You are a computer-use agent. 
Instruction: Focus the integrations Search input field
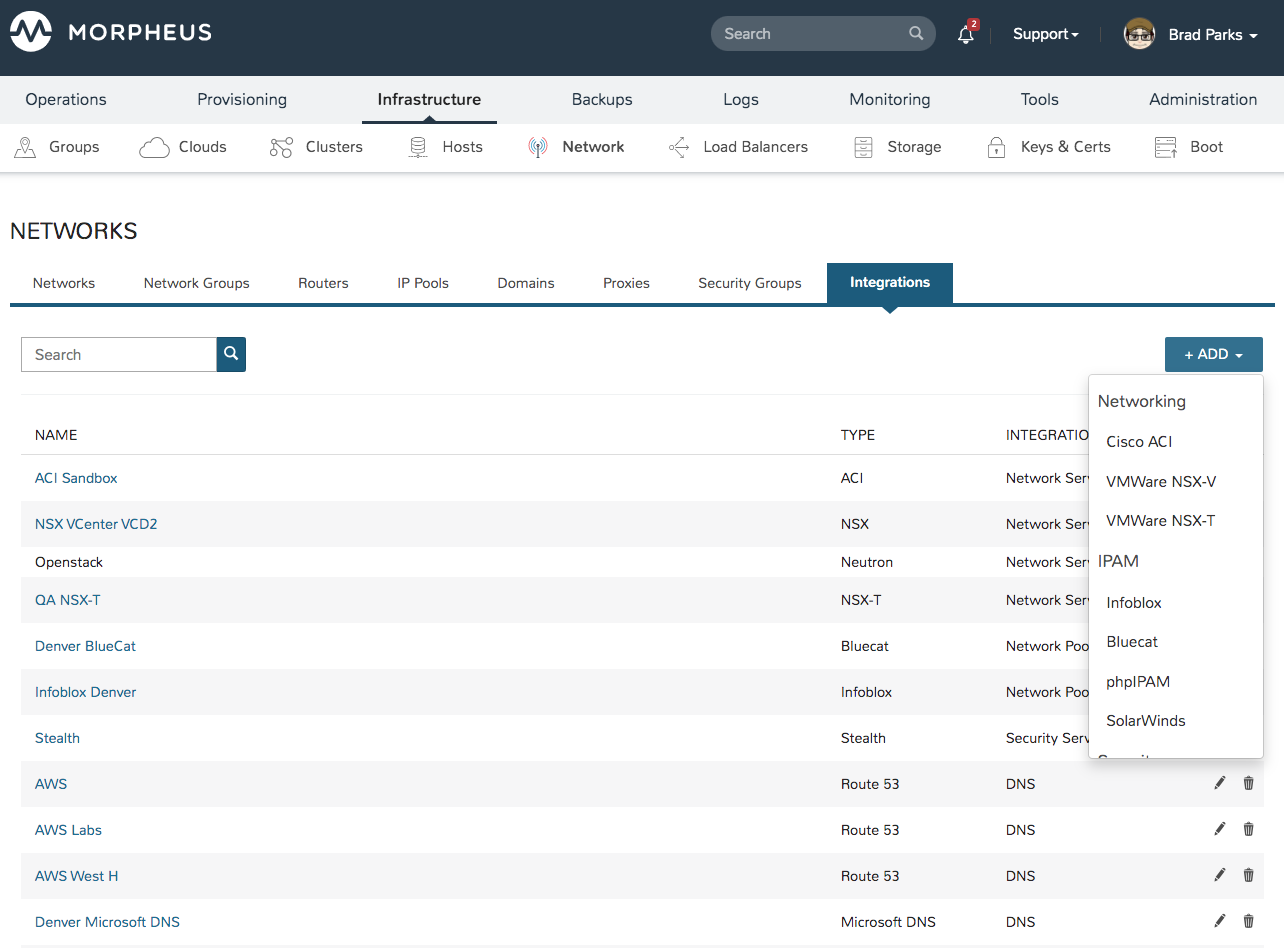[119, 354]
